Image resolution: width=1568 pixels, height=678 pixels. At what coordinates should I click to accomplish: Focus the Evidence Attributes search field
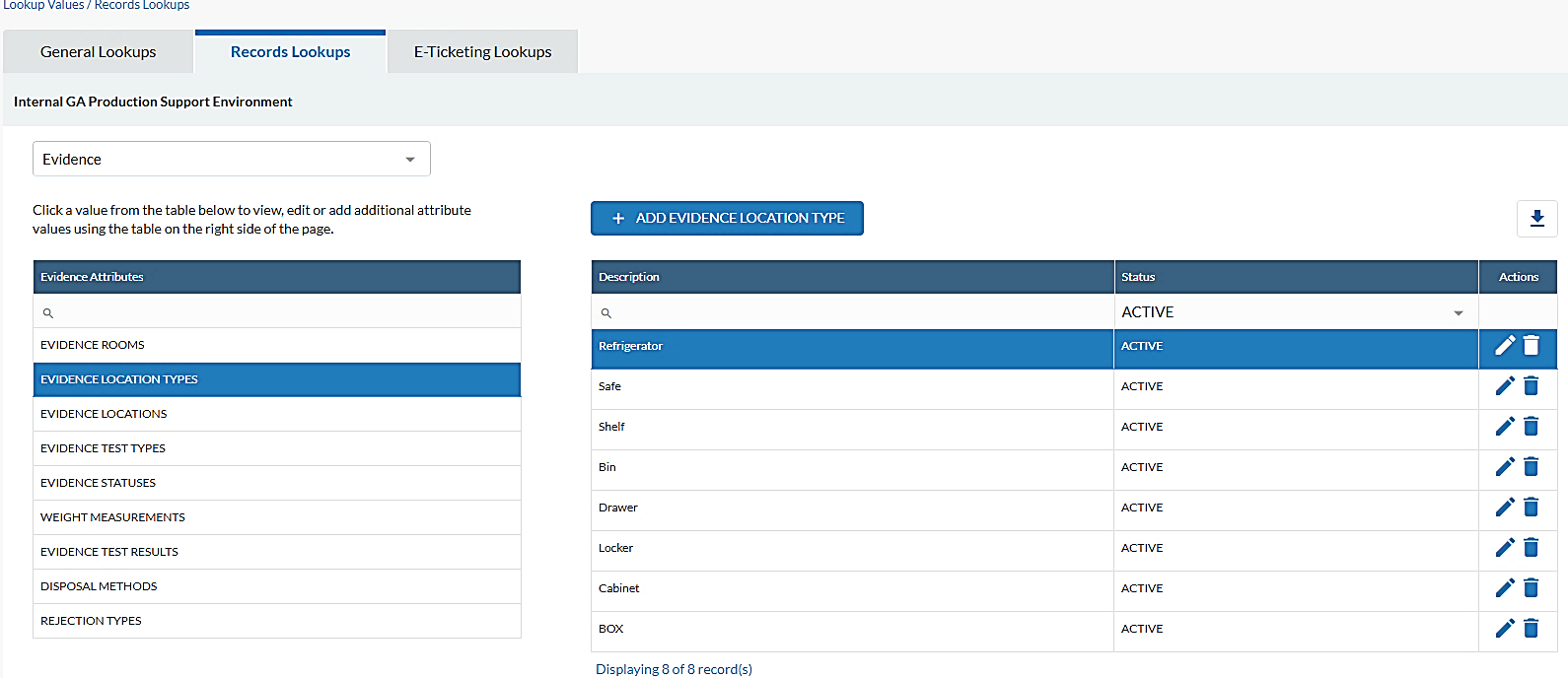(277, 311)
